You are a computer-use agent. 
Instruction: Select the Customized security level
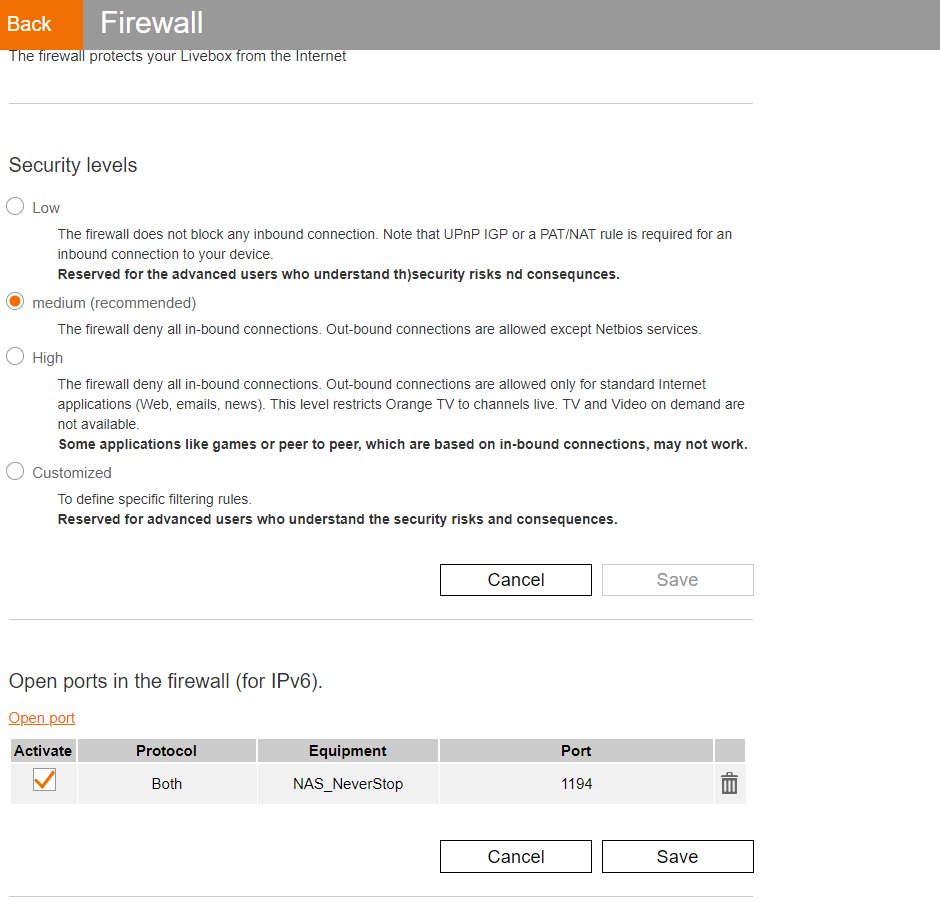pos(15,472)
